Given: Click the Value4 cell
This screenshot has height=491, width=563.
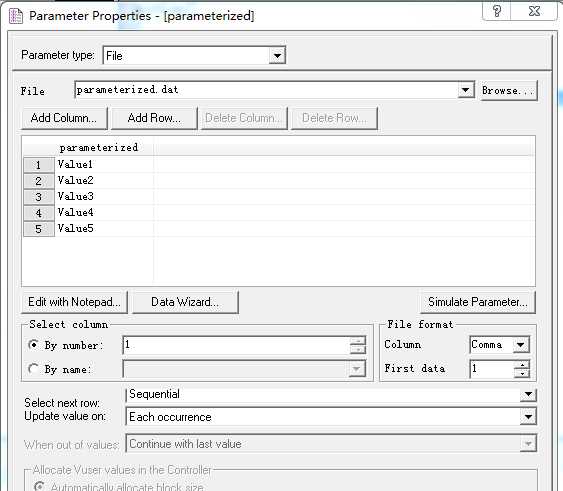Looking at the screenshot, I should 104,212.
